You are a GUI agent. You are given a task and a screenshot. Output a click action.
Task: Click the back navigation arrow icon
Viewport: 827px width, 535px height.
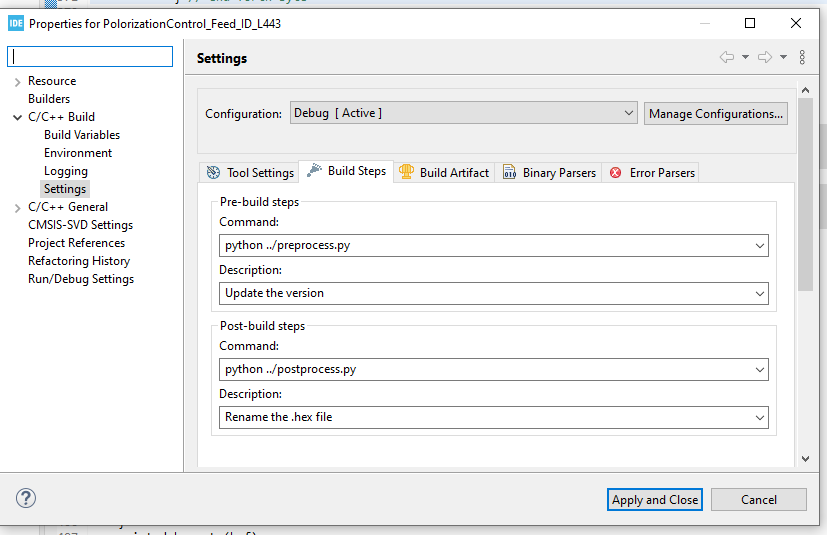pos(727,58)
